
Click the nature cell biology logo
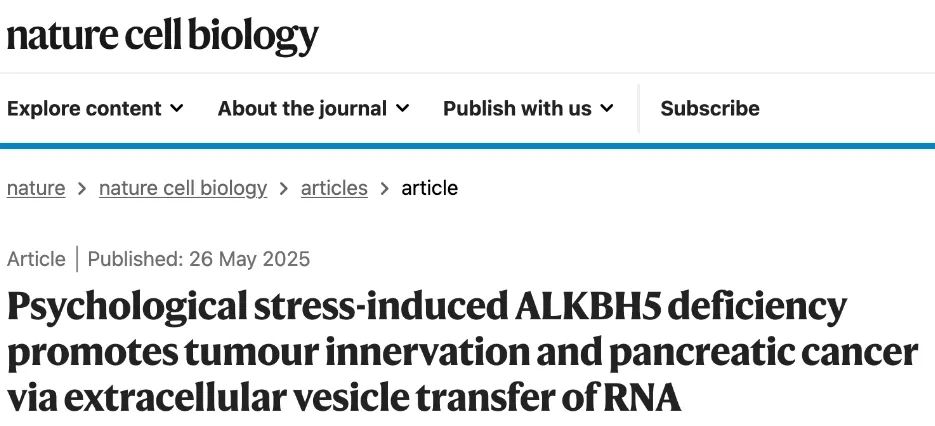click(162, 37)
